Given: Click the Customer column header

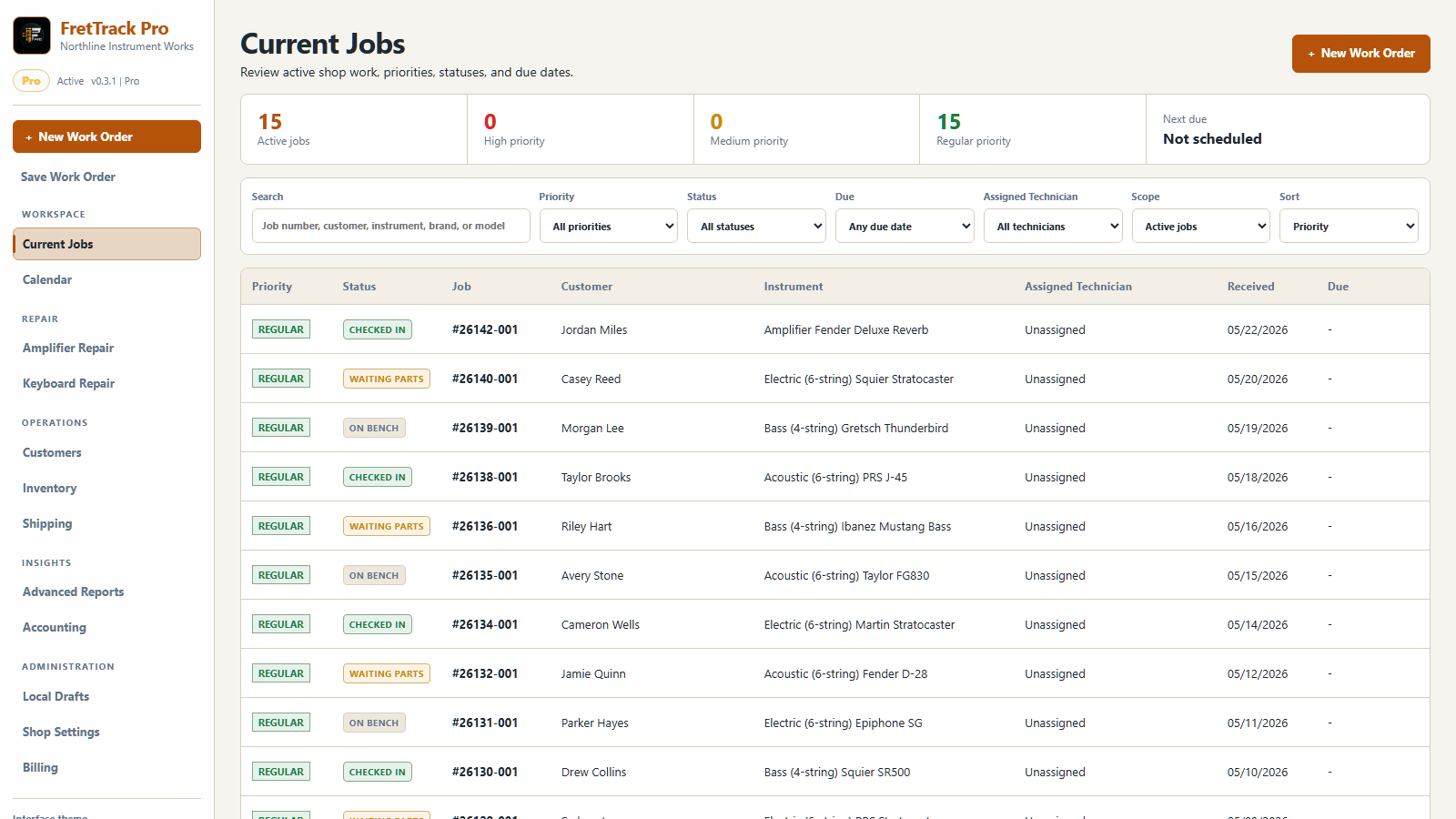Looking at the screenshot, I should point(587,287).
